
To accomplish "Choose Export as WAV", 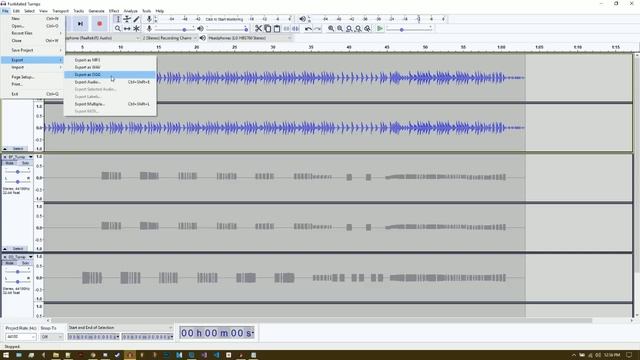I will (x=110, y=67).
